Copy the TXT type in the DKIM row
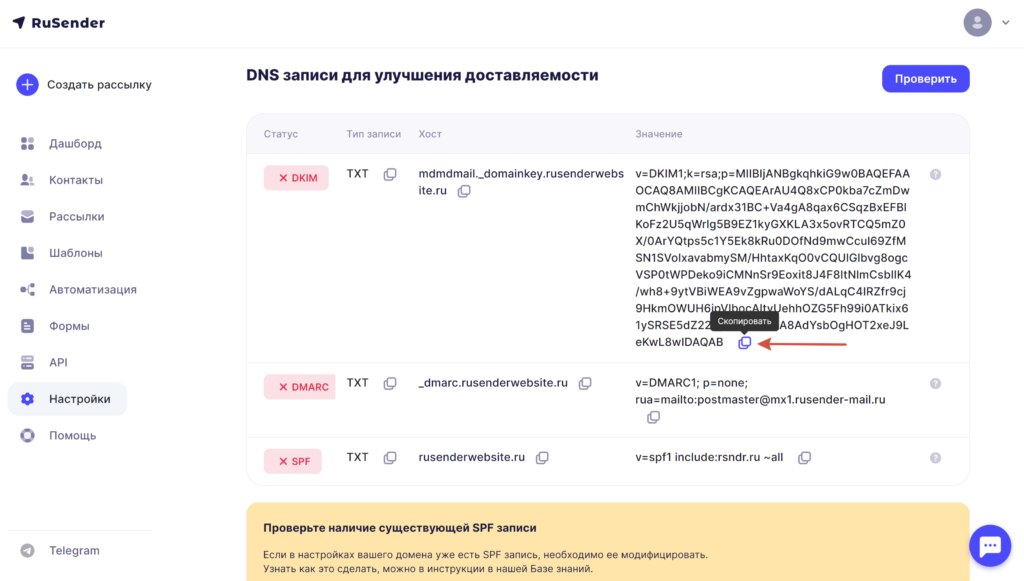This screenshot has height=581, width=1024. click(x=390, y=174)
